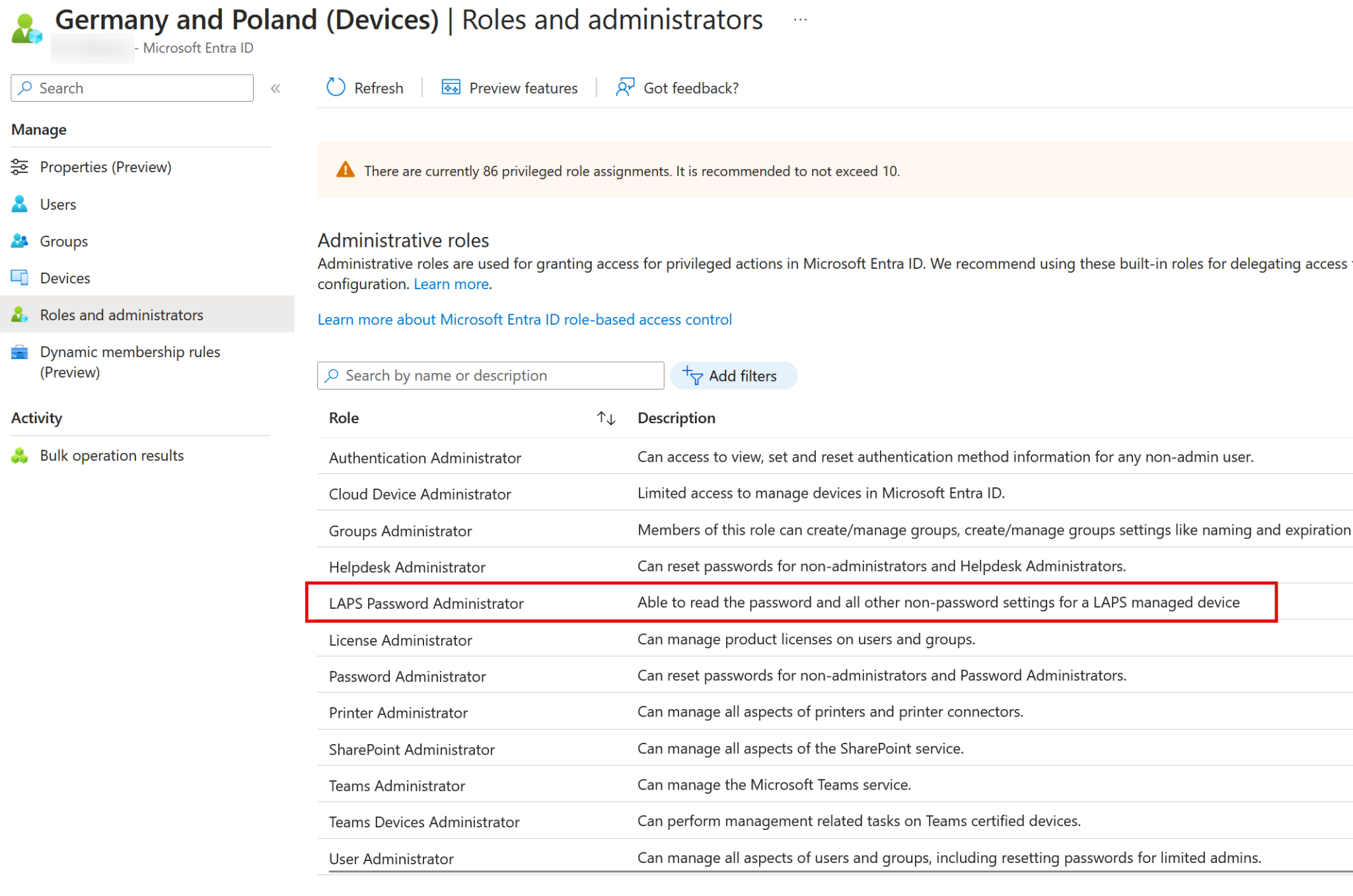The width and height of the screenshot is (1353, 896).
Task: Select Roles and administrators in the Manage menu
Action: coord(122,314)
